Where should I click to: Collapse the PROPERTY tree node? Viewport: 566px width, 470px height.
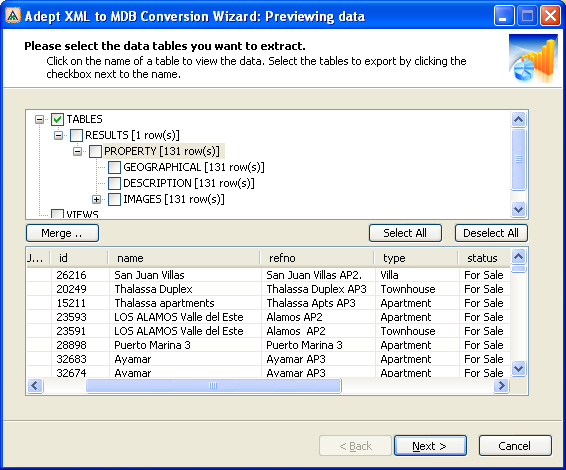(x=77, y=151)
